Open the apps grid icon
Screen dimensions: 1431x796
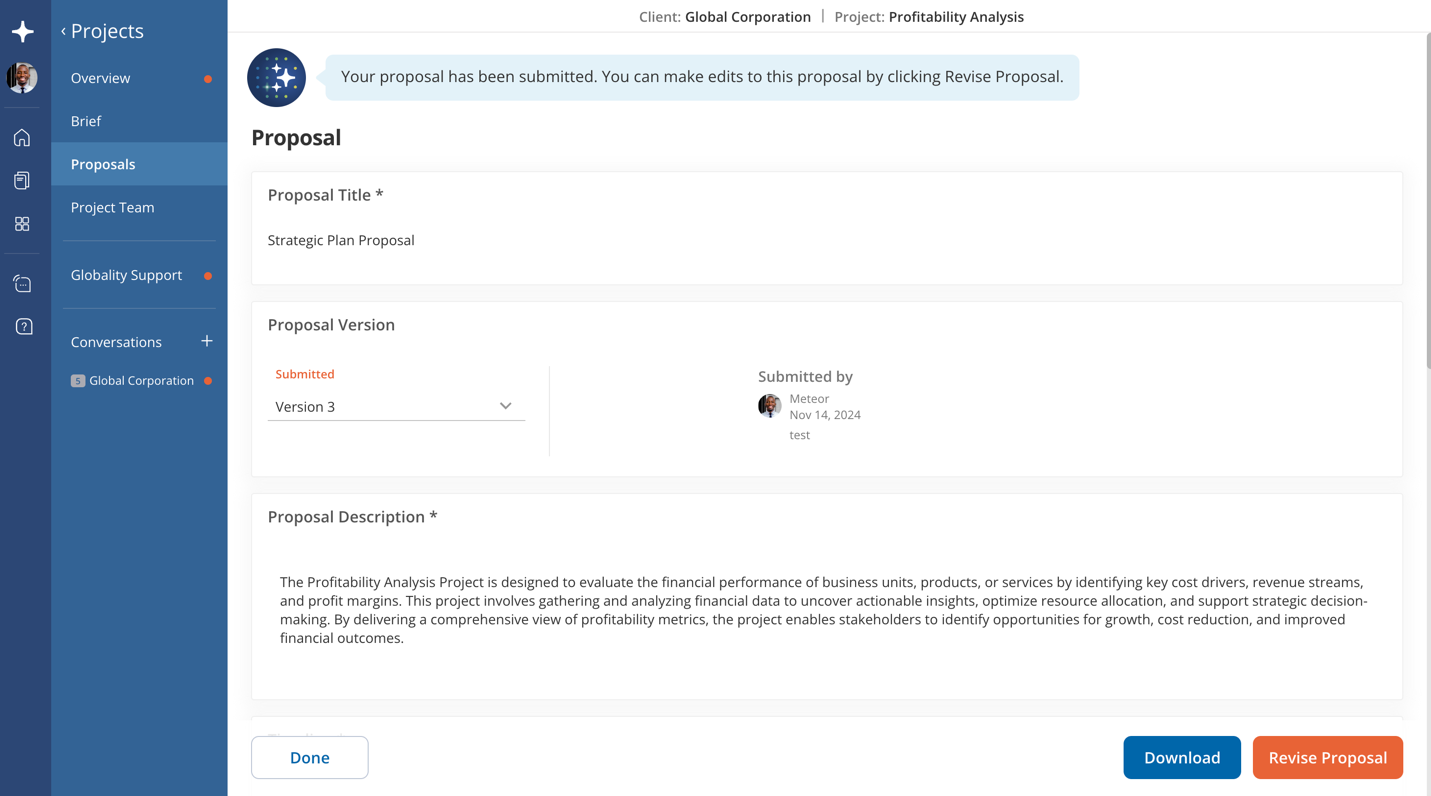[22, 224]
